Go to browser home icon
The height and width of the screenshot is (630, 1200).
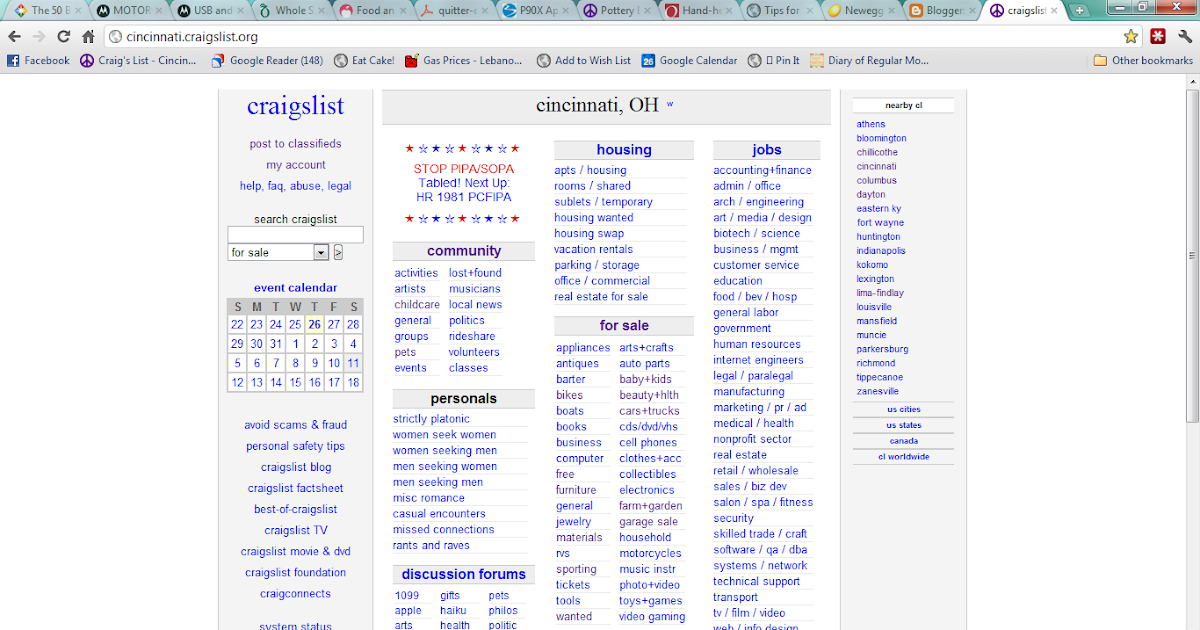88,36
